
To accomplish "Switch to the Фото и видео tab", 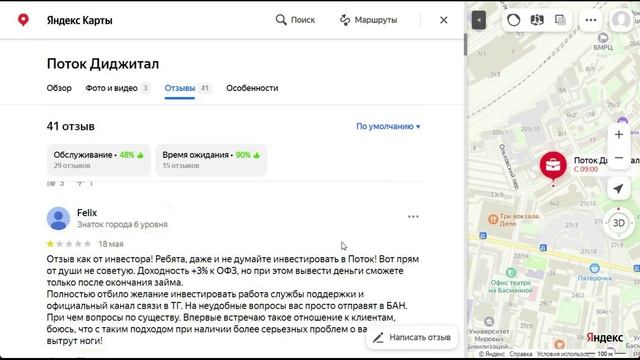I will (117, 88).
